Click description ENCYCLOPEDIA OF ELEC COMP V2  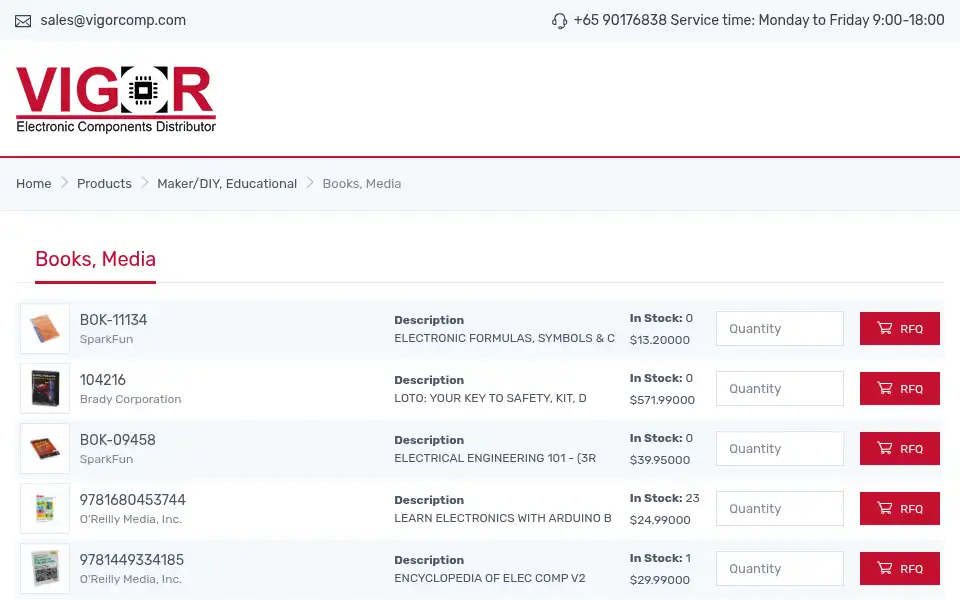[x=490, y=578]
